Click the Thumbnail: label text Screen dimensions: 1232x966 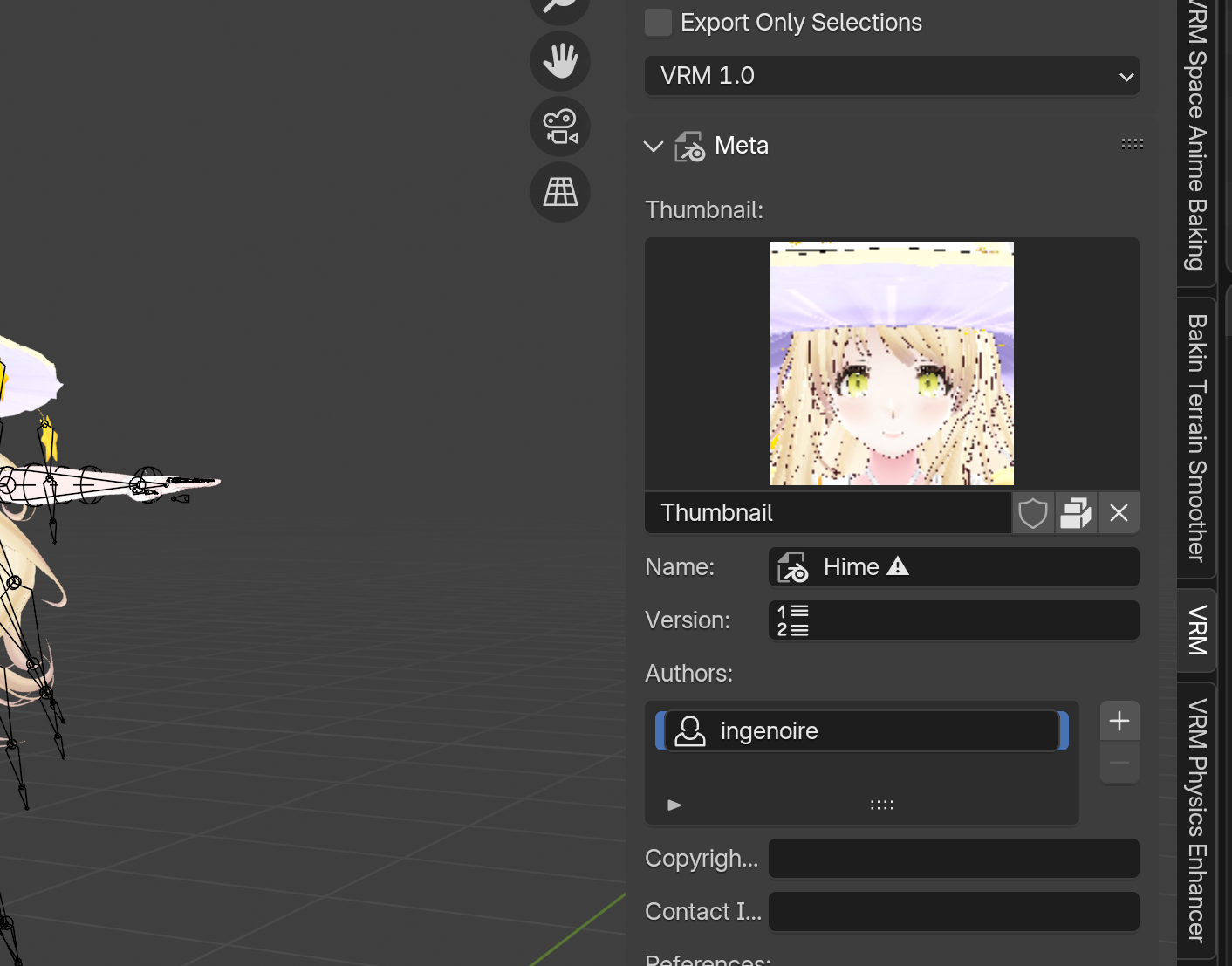704,210
